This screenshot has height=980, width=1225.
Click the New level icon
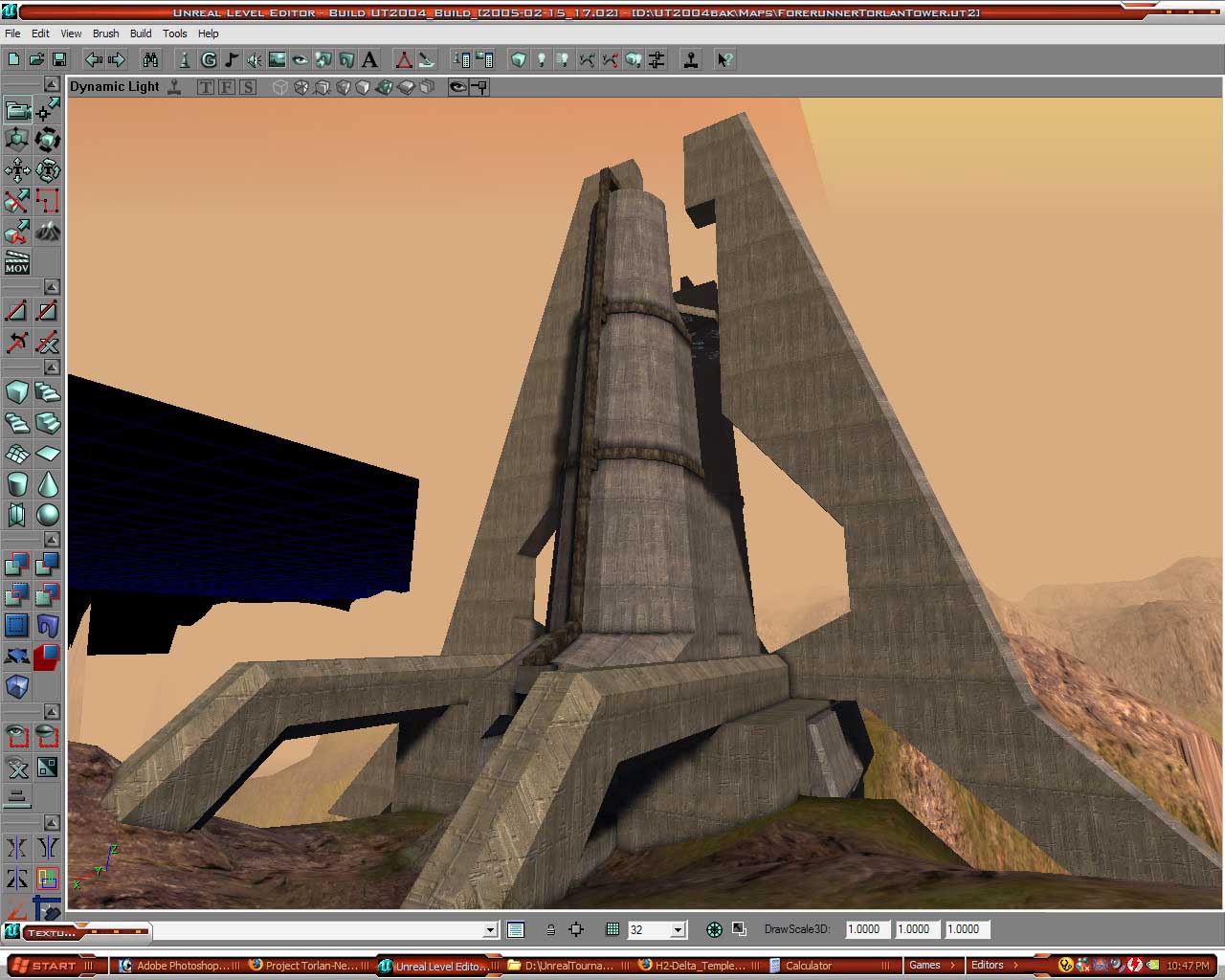[x=13, y=59]
